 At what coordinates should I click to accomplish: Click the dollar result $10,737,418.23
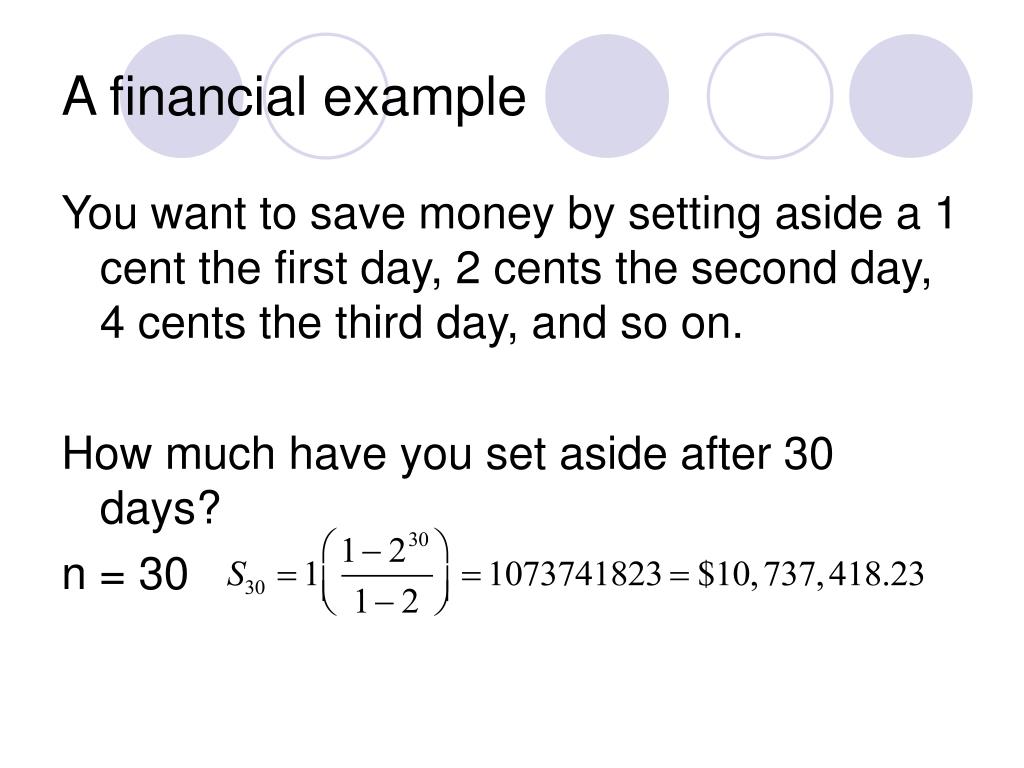pyautogui.click(x=810, y=575)
